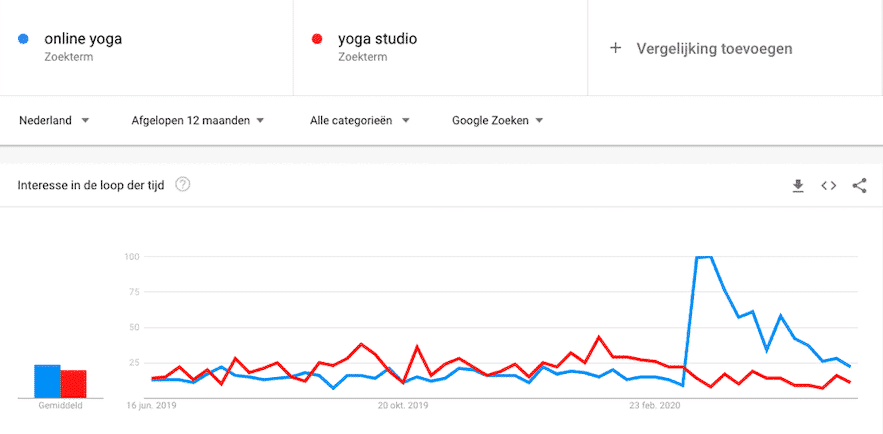The image size is (883, 434).
Task: Edit the online yoga search term
Action: [x=83, y=40]
